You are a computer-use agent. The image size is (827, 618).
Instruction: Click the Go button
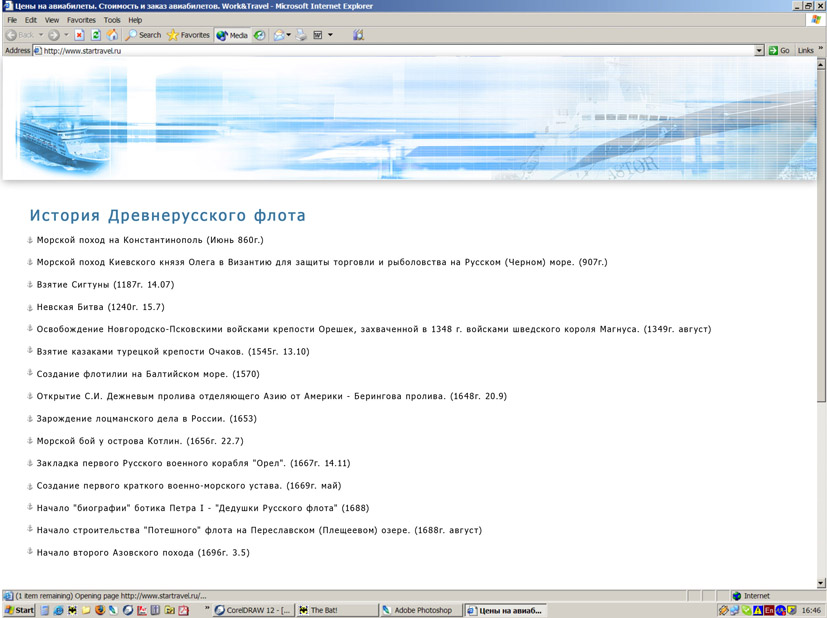tap(779, 51)
